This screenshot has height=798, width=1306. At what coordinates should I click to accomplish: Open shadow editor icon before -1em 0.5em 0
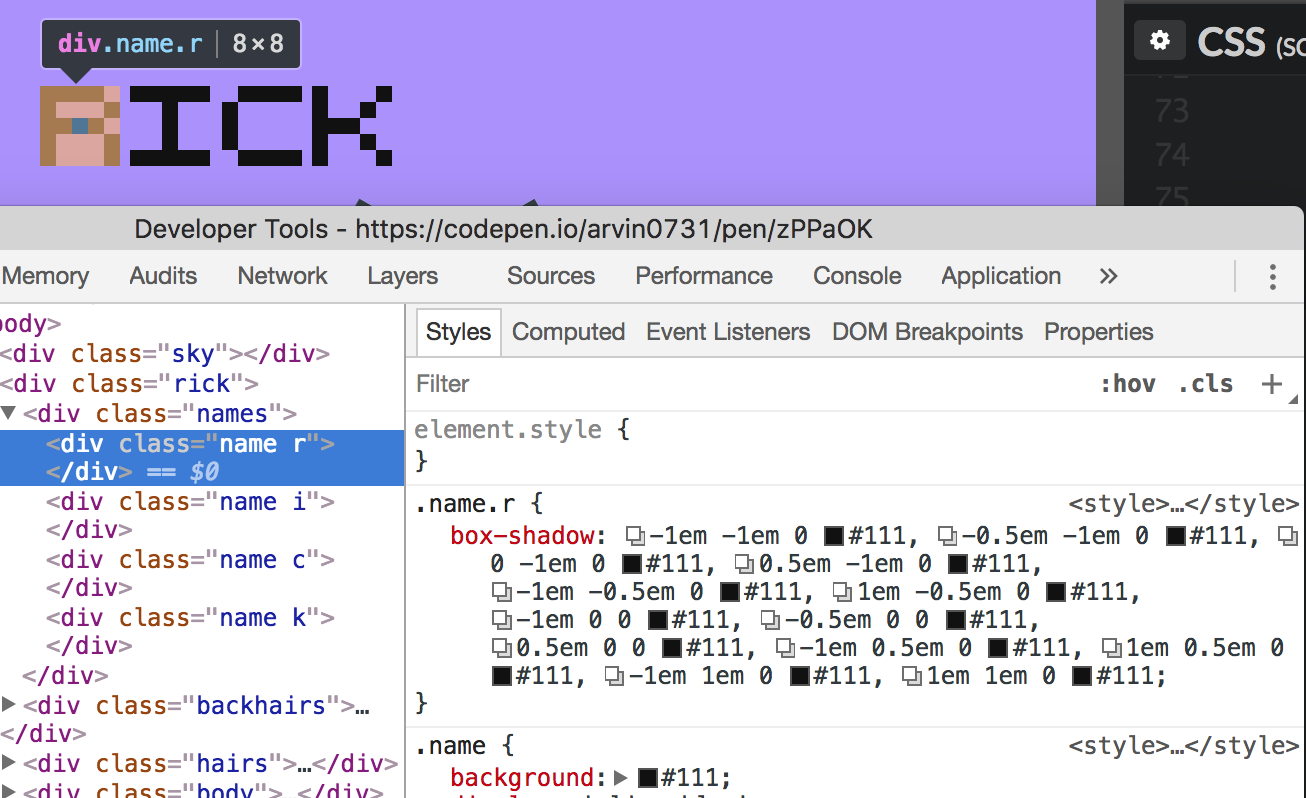(785, 648)
